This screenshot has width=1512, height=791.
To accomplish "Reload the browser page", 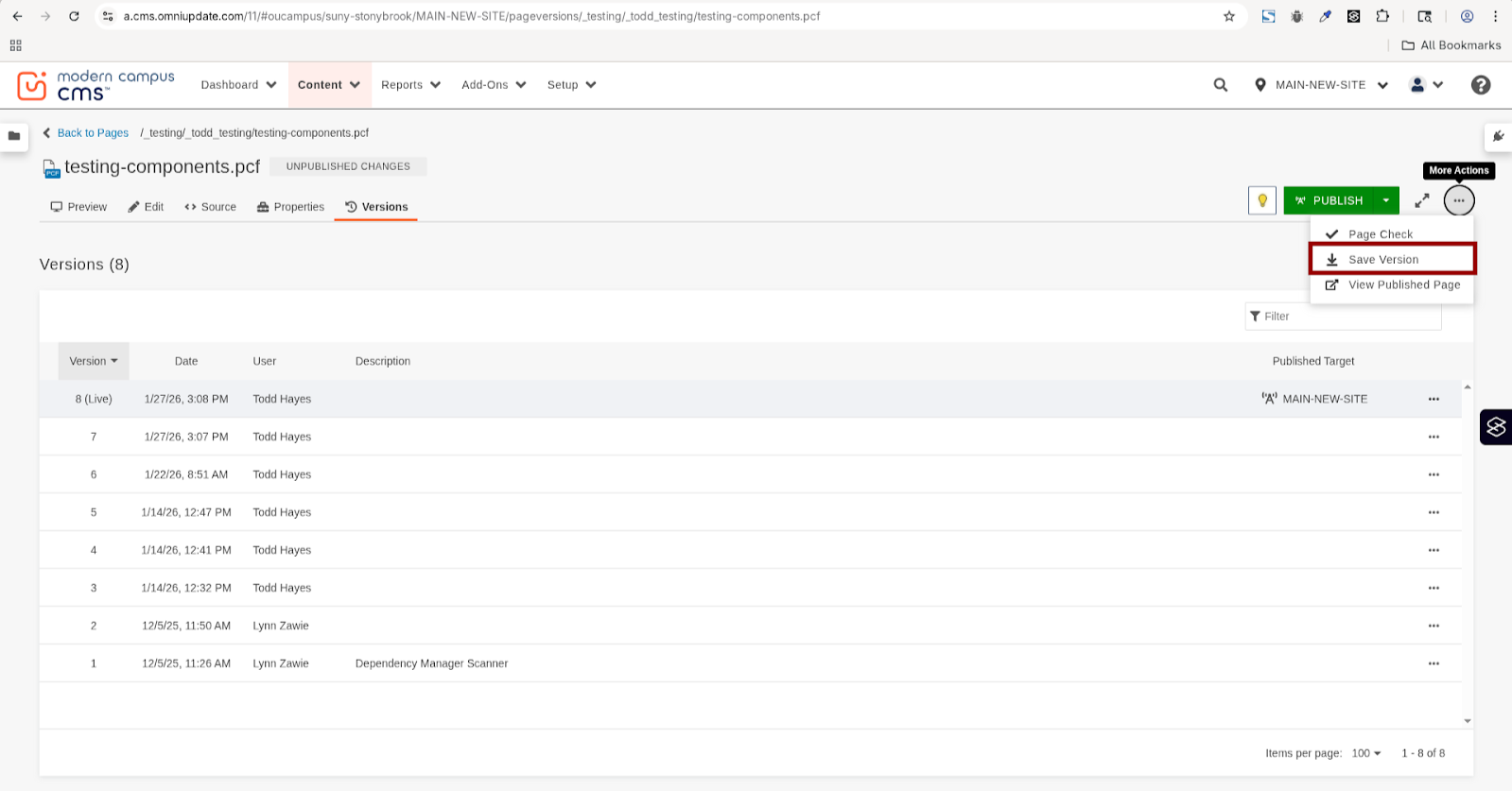I will (74, 16).
